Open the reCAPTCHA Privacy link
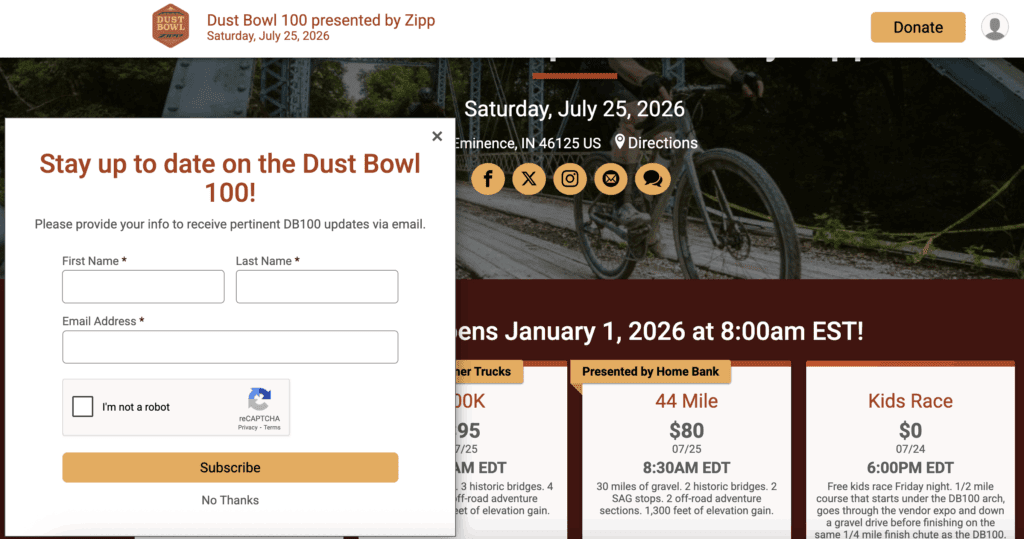This screenshot has width=1024, height=539. pos(247,427)
